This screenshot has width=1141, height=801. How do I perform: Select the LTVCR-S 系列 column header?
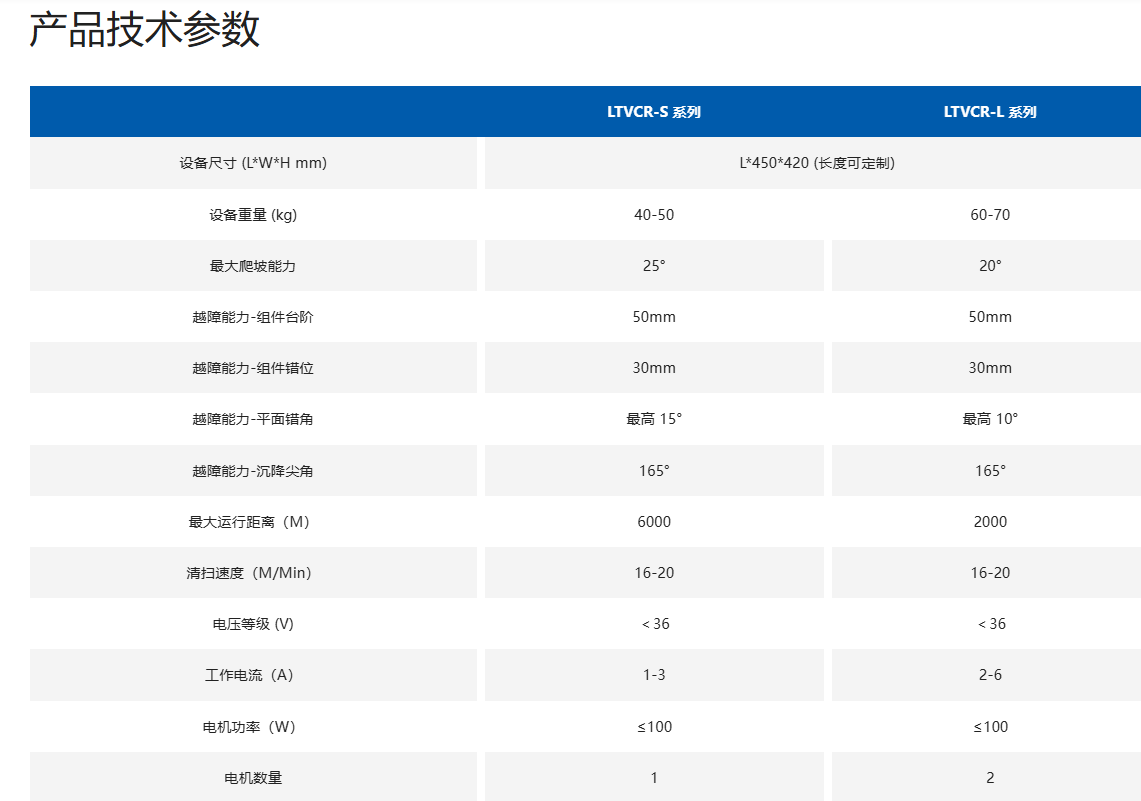pos(654,112)
